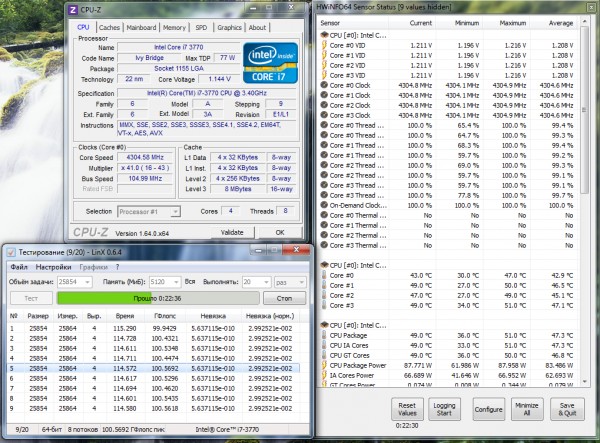This screenshot has height=443, width=600.
Task: Switch to the CPU tab in CPU-Z
Action: pos(83,27)
